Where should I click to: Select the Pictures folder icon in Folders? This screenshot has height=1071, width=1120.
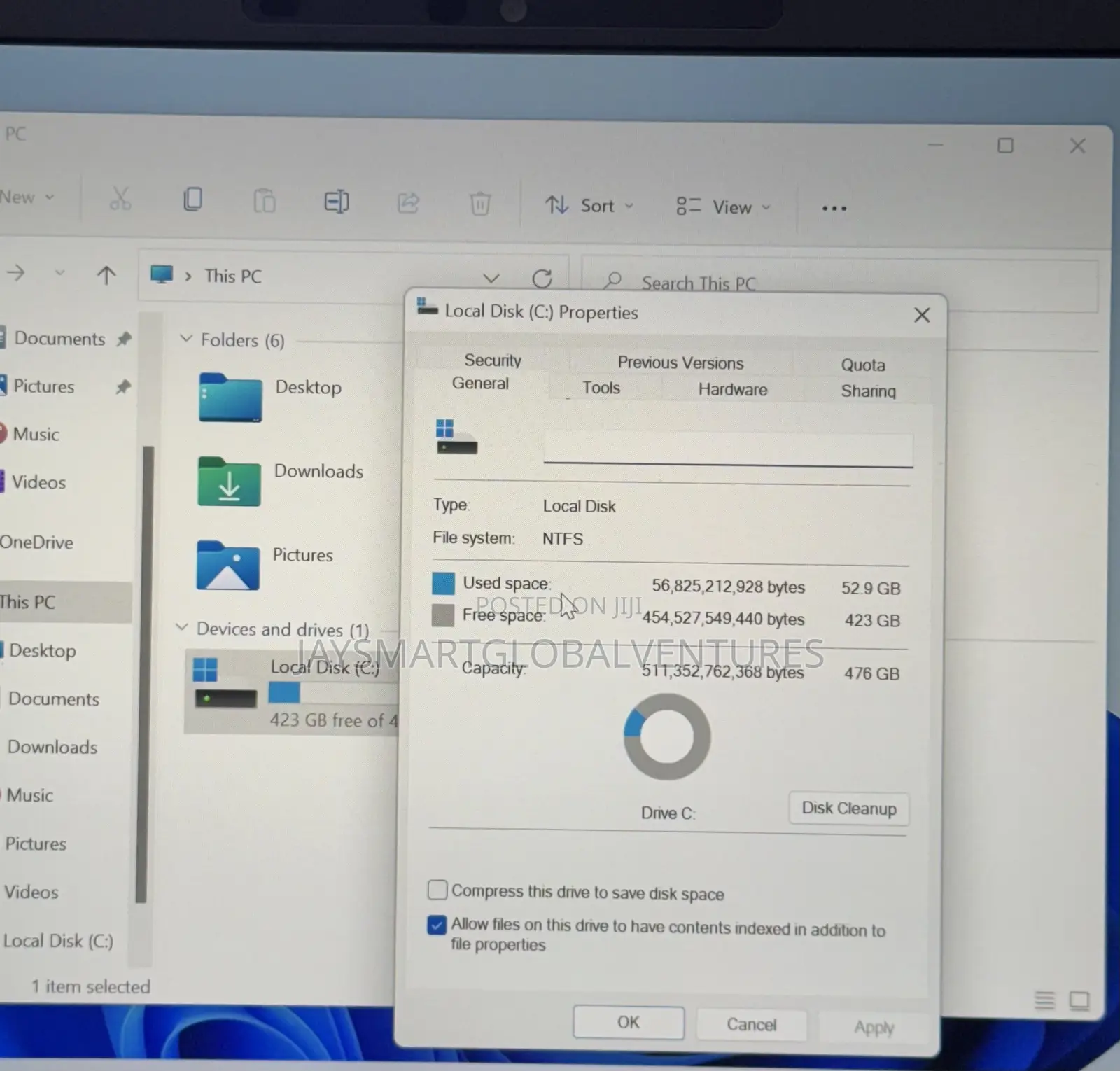(x=228, y=565)
